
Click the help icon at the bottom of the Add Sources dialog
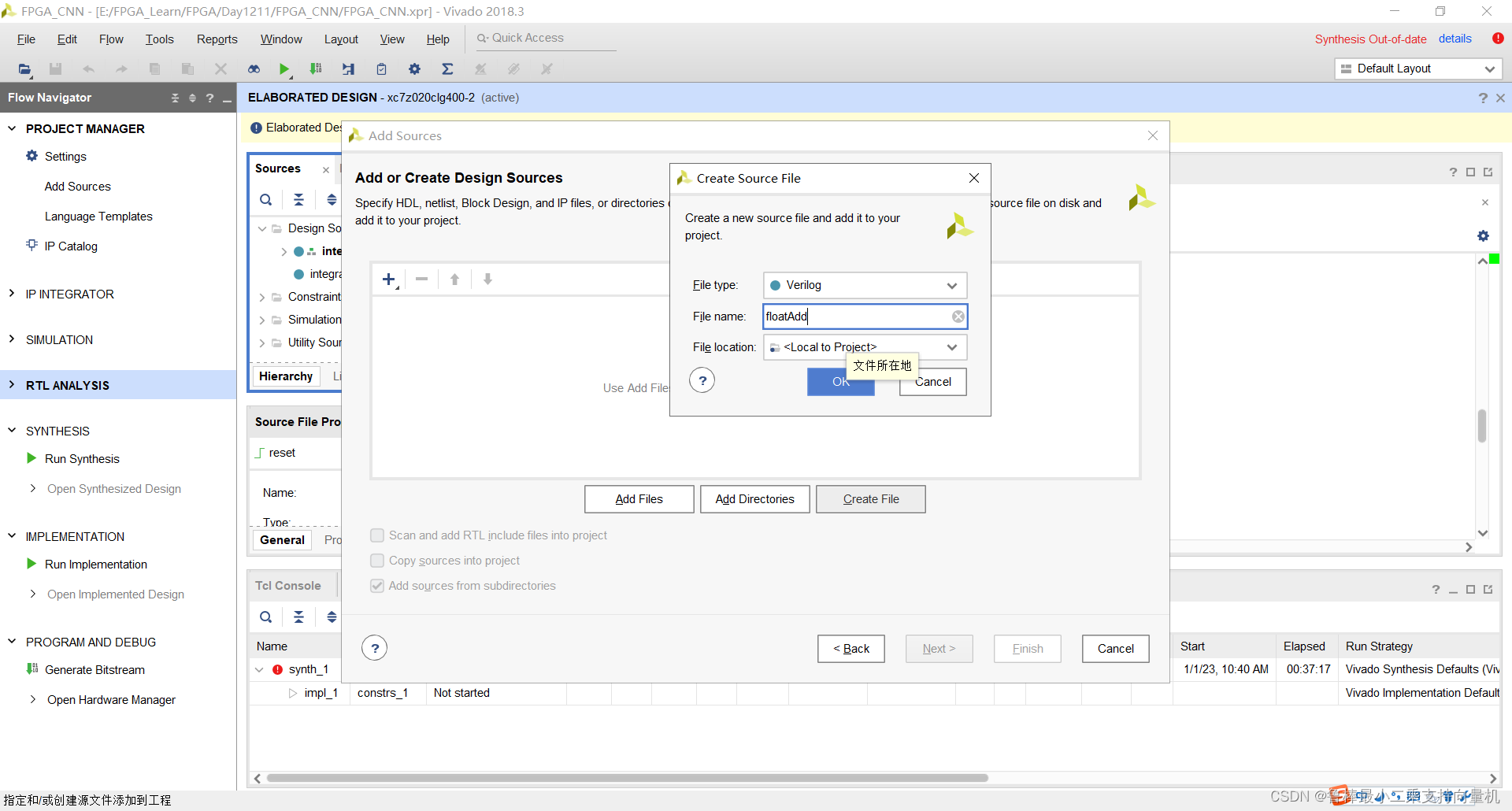(x=375, y=649)
